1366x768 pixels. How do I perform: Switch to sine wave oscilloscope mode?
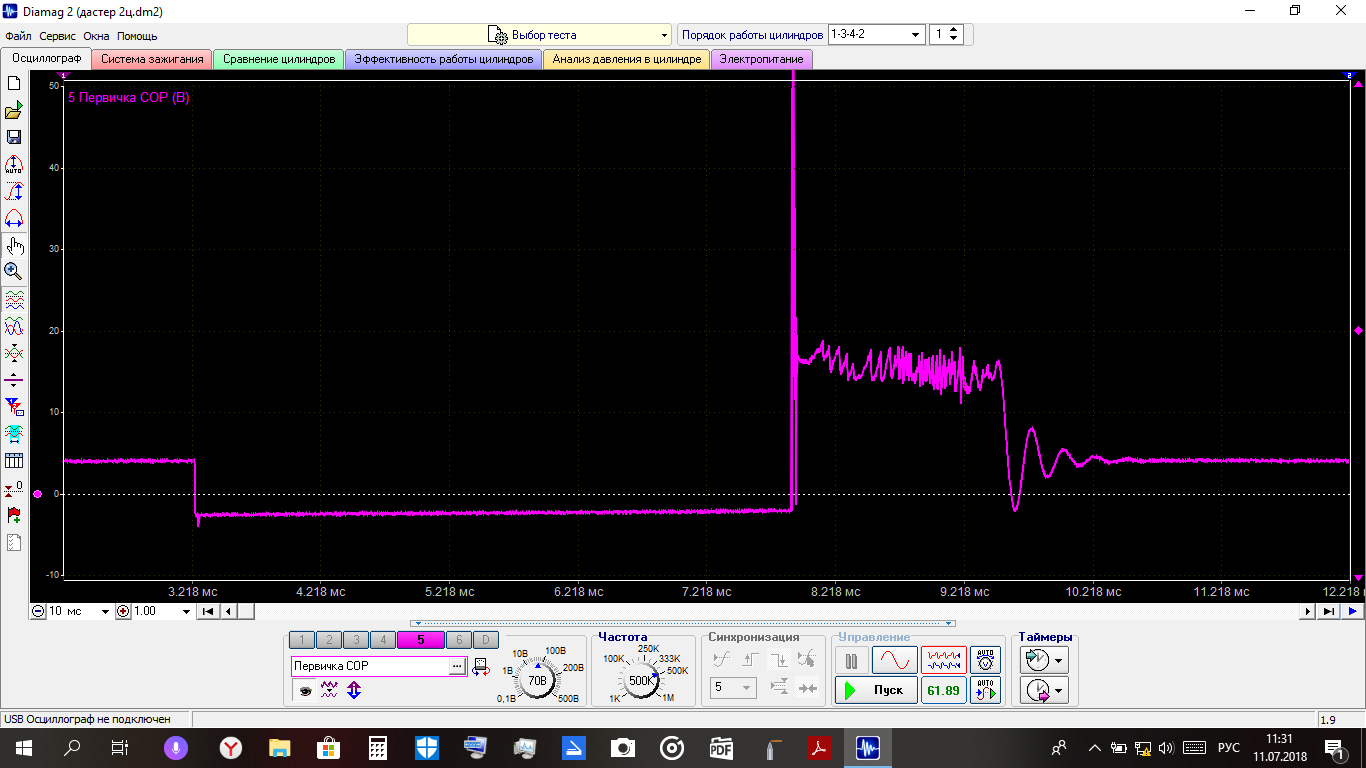pyautogui.click(x=894, y=660)
